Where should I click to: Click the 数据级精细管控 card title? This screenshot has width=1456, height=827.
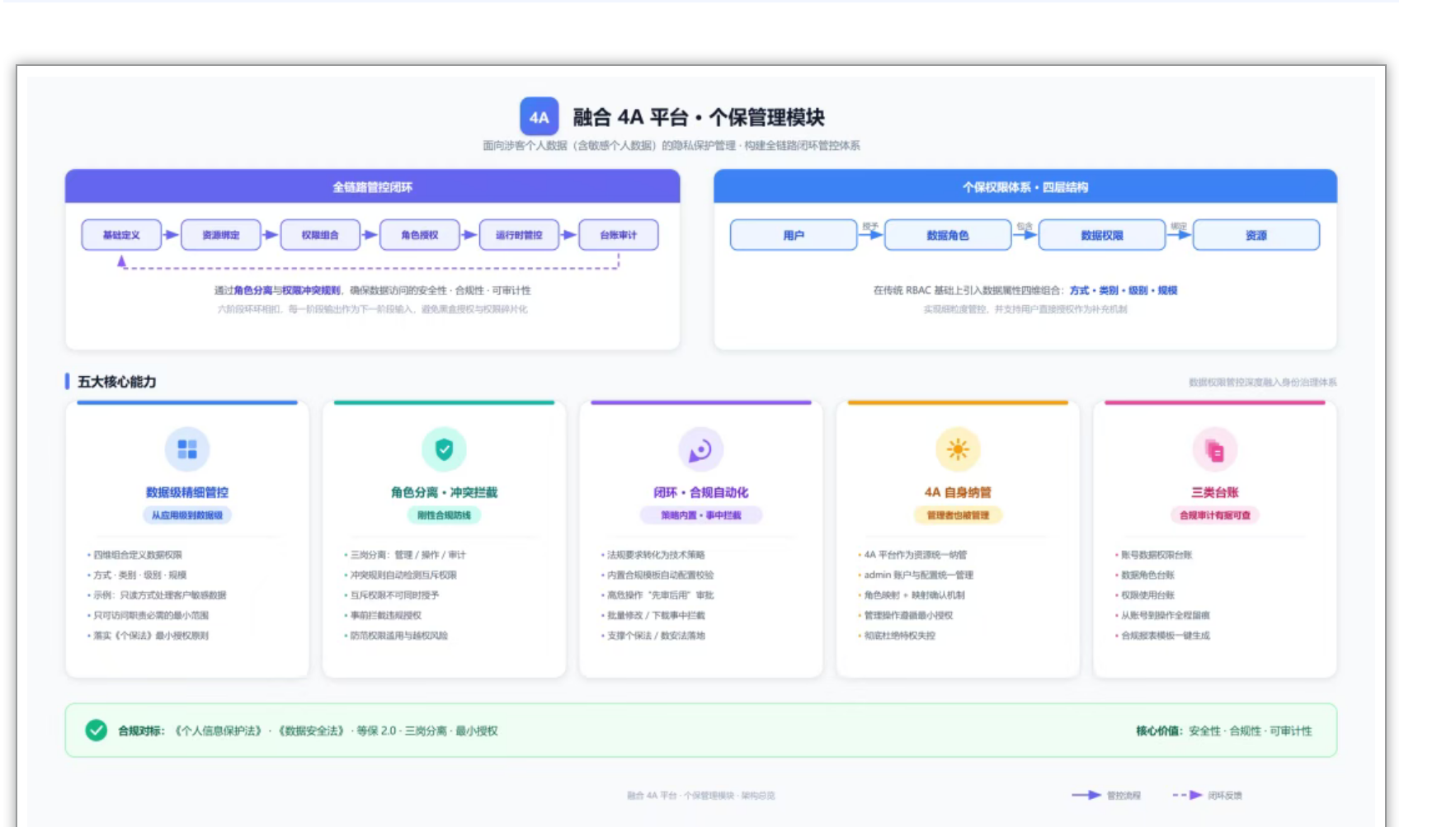pos(187,492)
